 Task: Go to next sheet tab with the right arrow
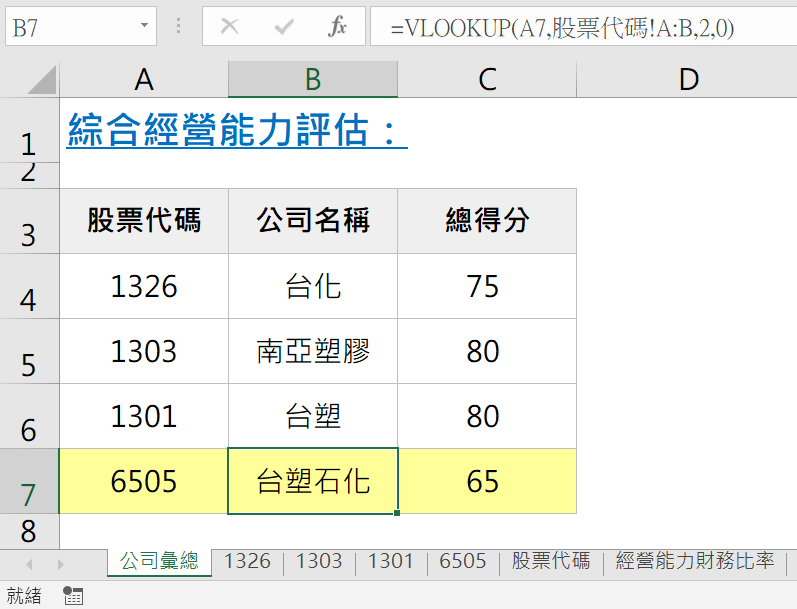(x=60, y=564)
